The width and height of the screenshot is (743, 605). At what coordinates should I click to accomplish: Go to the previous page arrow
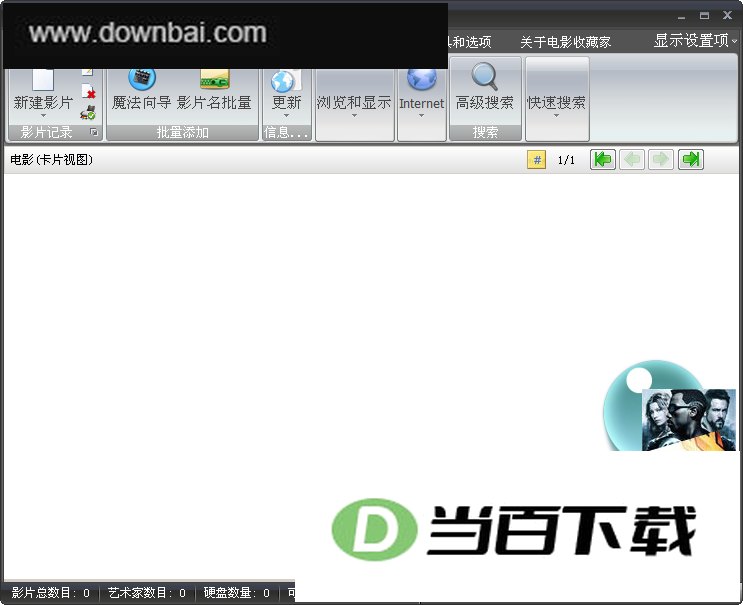pos(632,160)
